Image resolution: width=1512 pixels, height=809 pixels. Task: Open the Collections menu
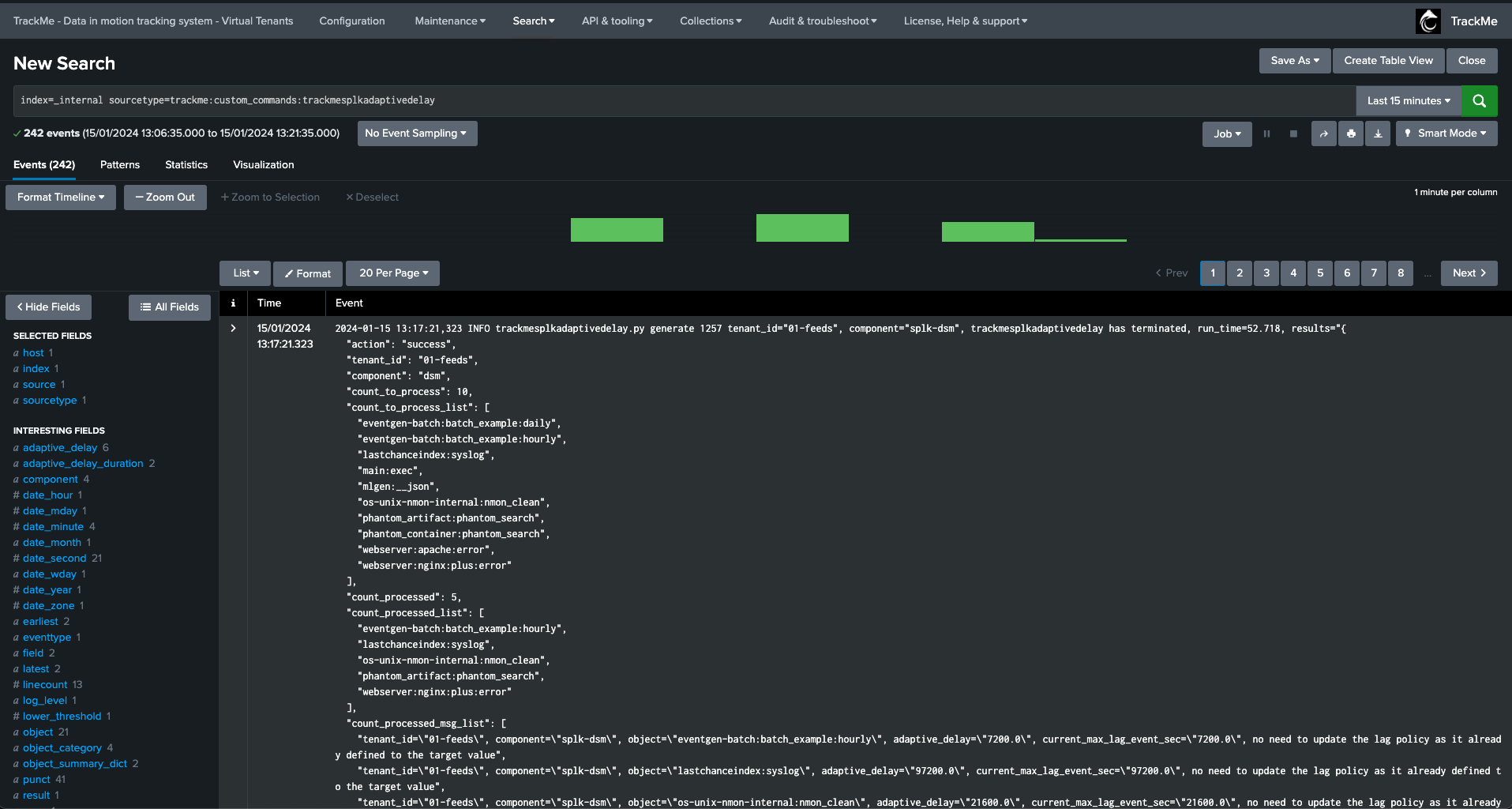[710, 21]
